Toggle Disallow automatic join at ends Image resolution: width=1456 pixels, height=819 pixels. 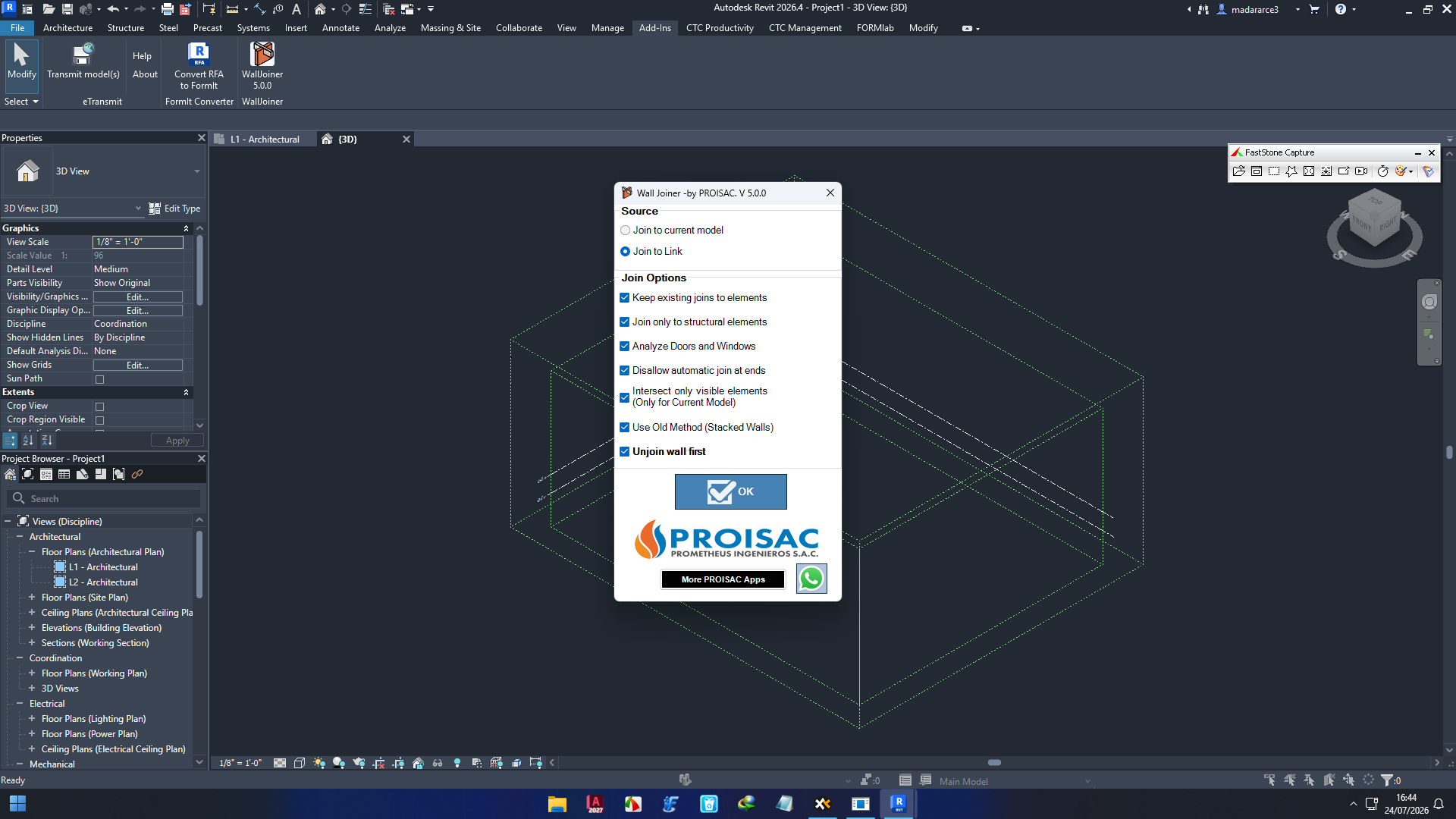point(625,371)
